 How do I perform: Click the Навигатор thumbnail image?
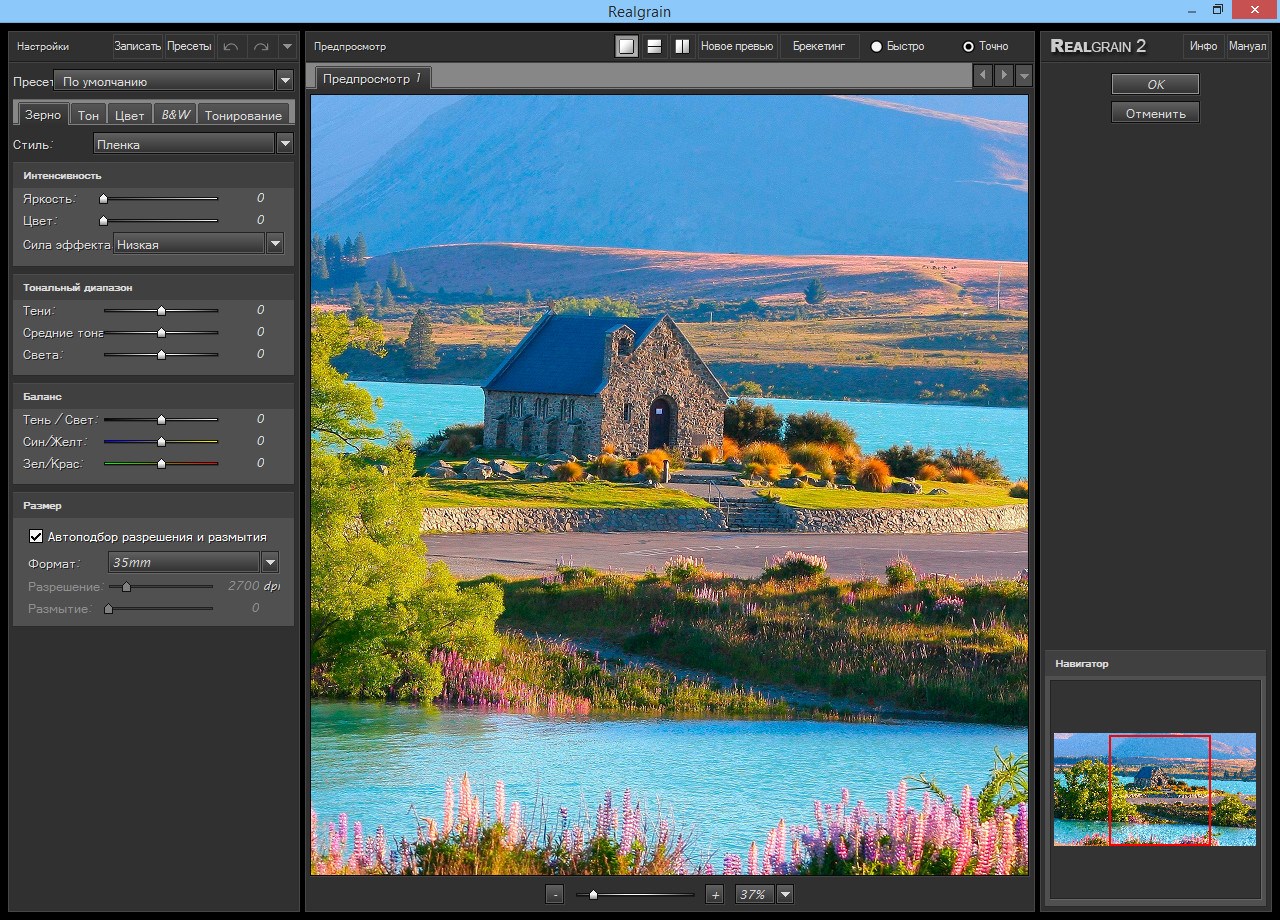[x=1154, y=789]
